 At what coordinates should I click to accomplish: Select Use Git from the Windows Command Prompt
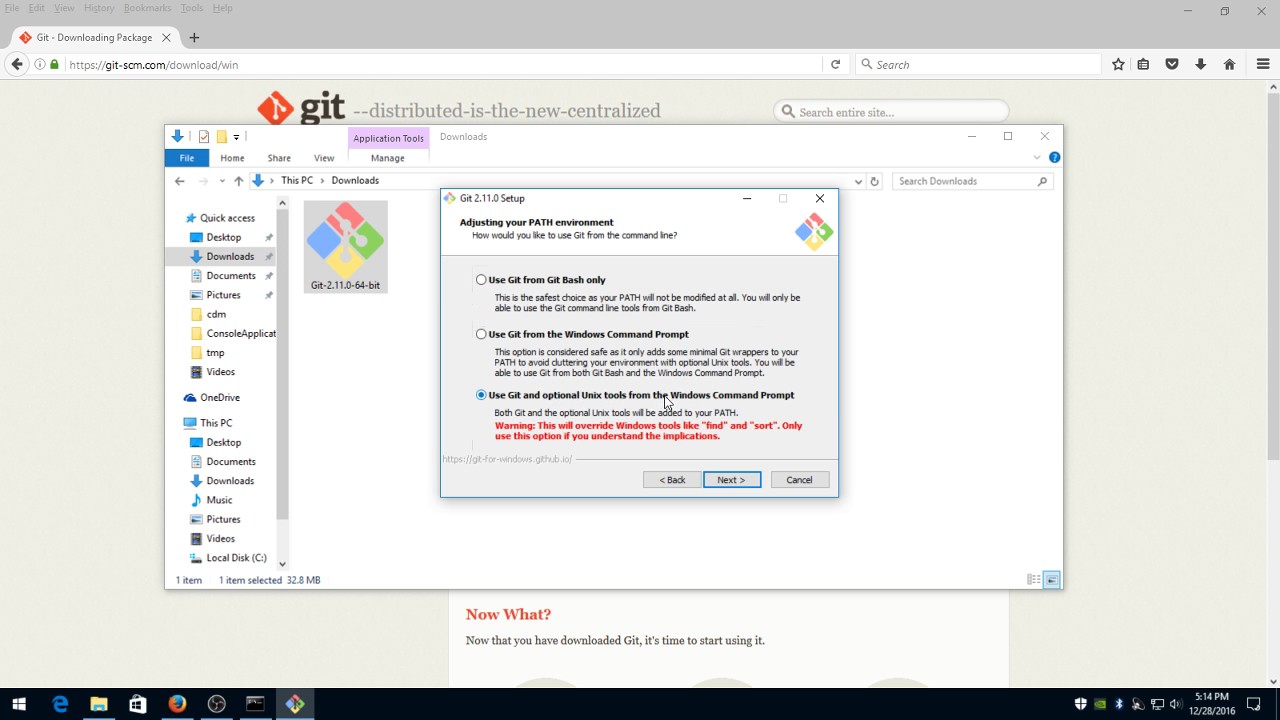coord(481,334)
